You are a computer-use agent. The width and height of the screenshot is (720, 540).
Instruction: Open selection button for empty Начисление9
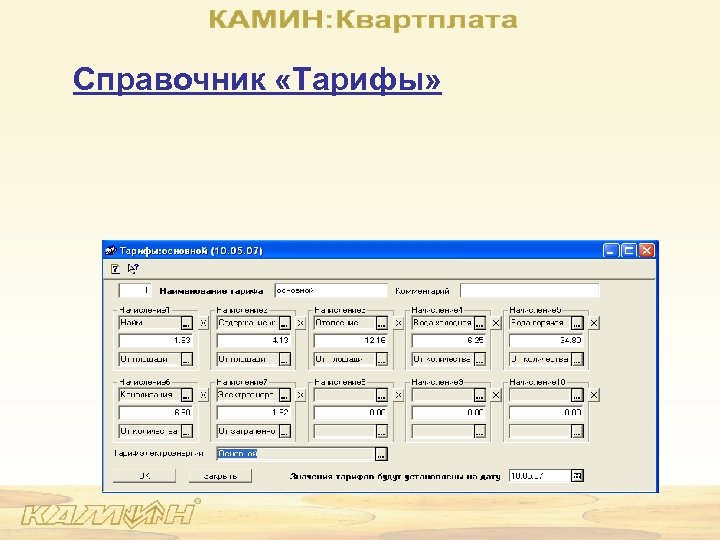[x=479, y=395]
